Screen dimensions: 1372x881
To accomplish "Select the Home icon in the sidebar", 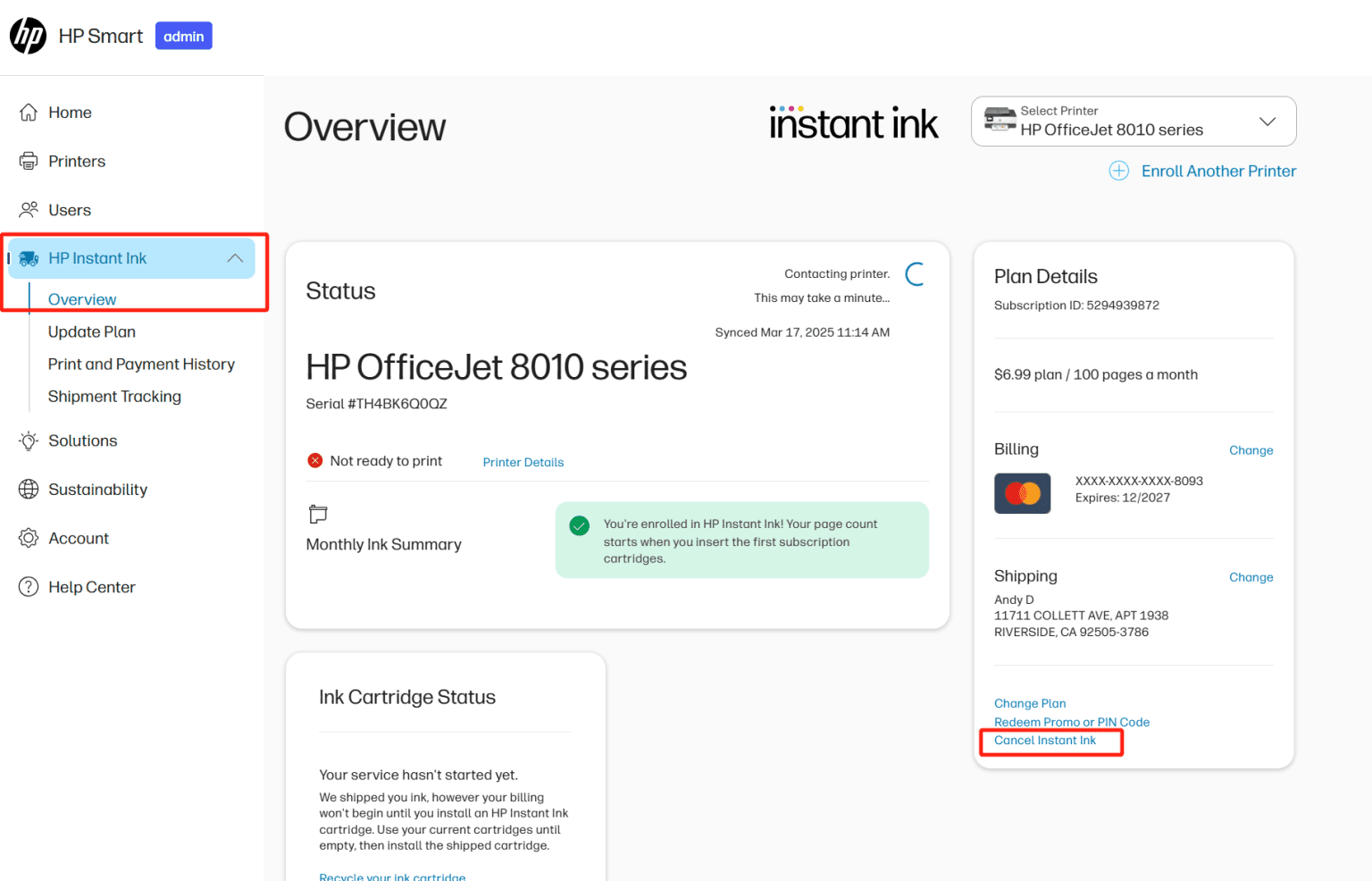I will [x=28, y=112].
